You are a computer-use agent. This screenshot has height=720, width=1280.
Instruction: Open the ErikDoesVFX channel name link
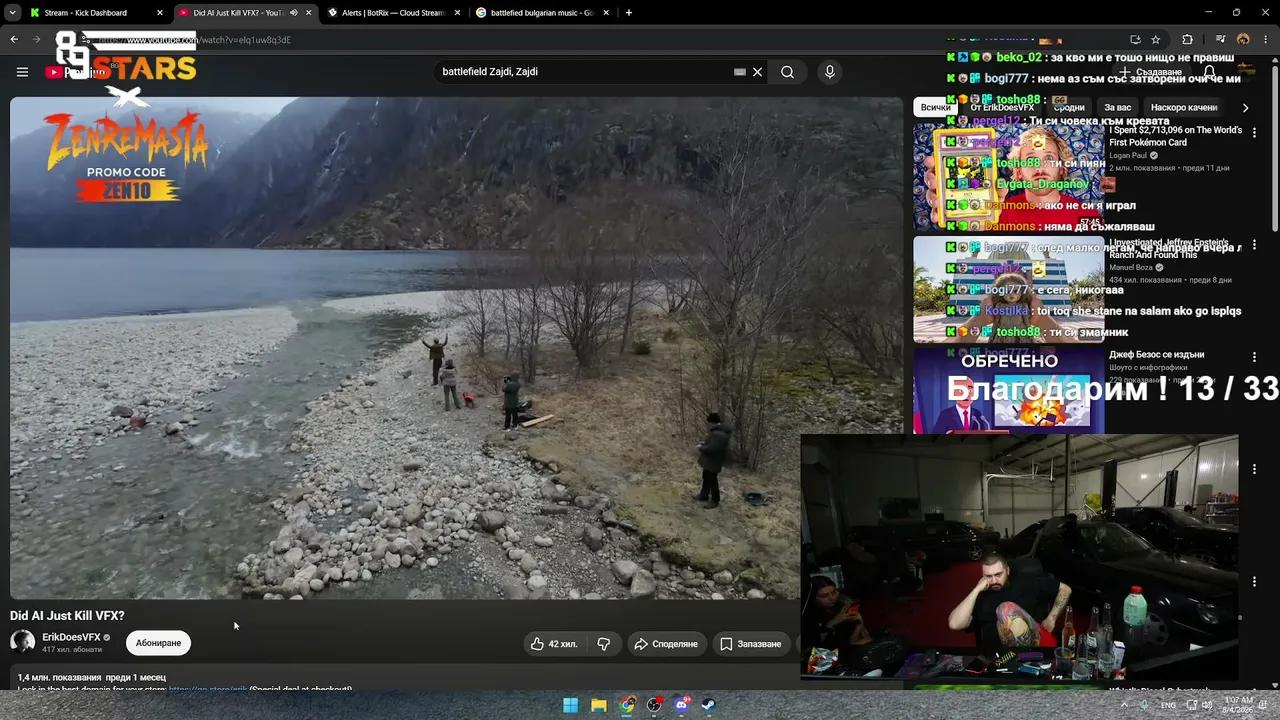tap(71, 637)
